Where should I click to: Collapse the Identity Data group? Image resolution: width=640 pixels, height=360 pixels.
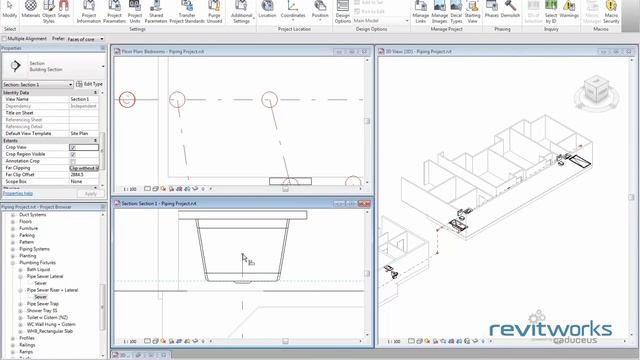96,93
